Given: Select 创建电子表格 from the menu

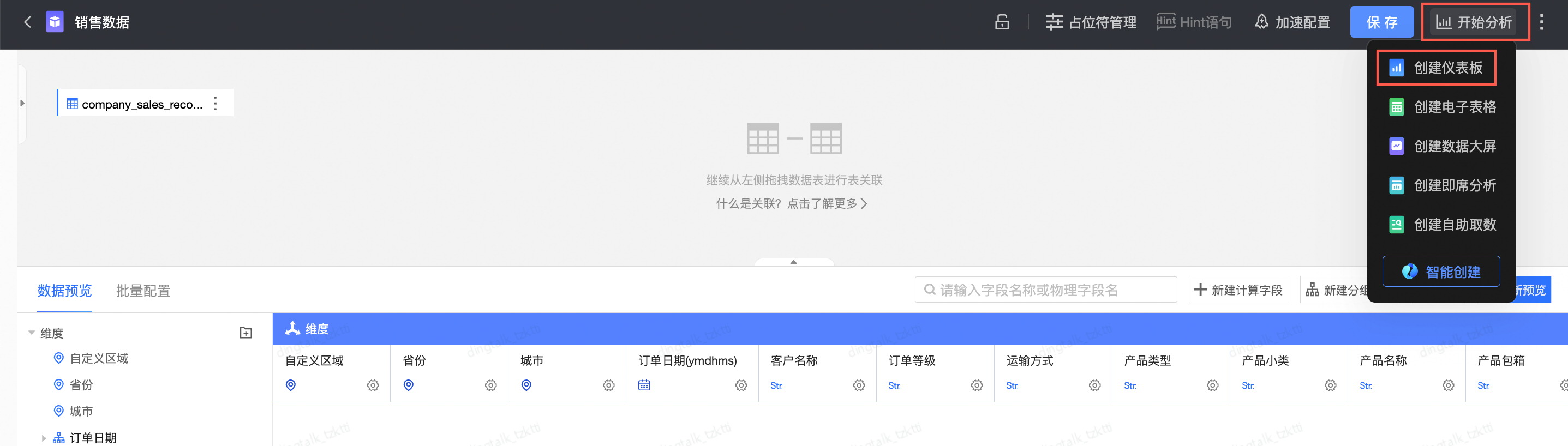Looking at the screenshot, I should pyautogui.click(x=1442, y=107).
